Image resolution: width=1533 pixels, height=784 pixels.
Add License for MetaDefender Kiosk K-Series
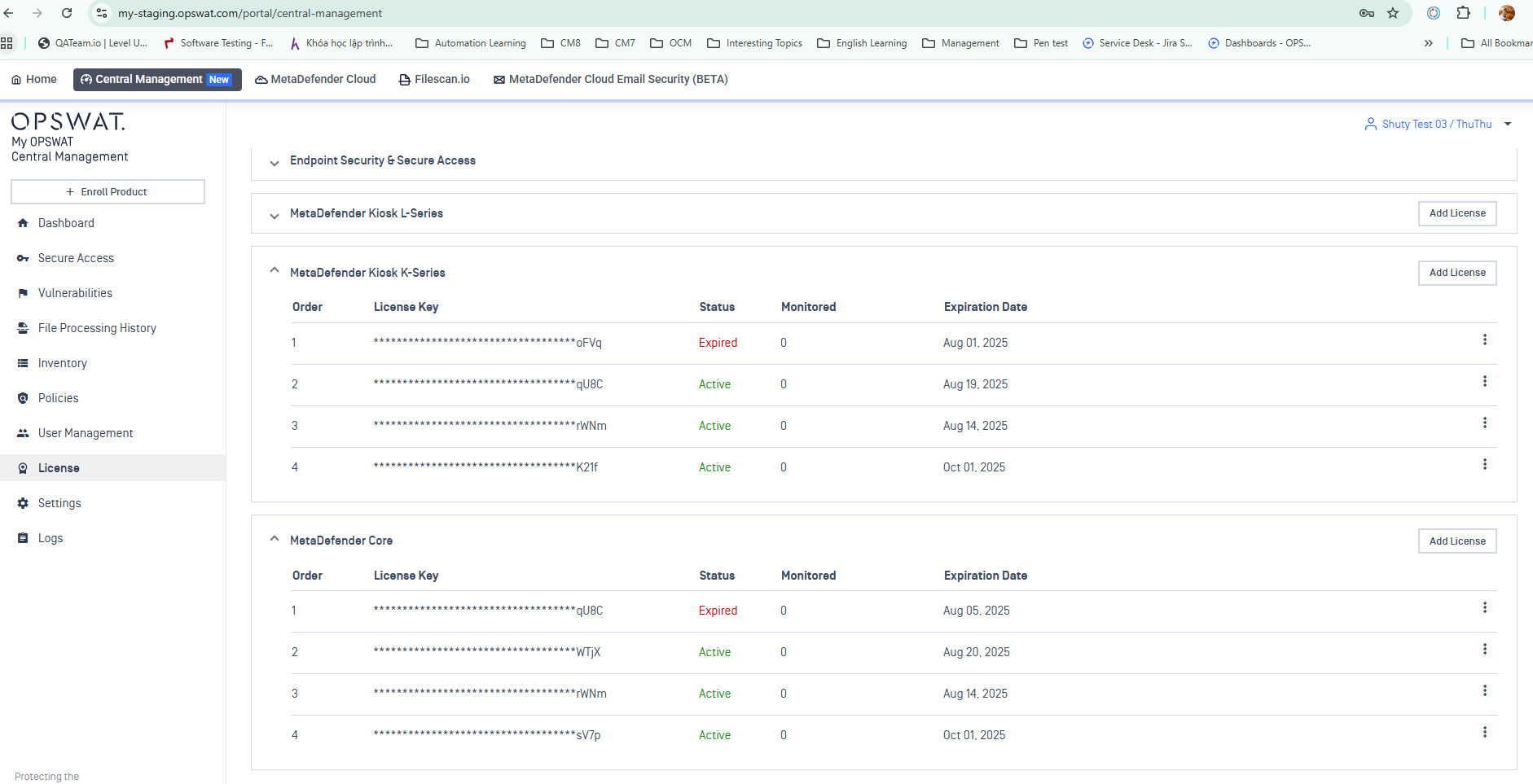1457,273
